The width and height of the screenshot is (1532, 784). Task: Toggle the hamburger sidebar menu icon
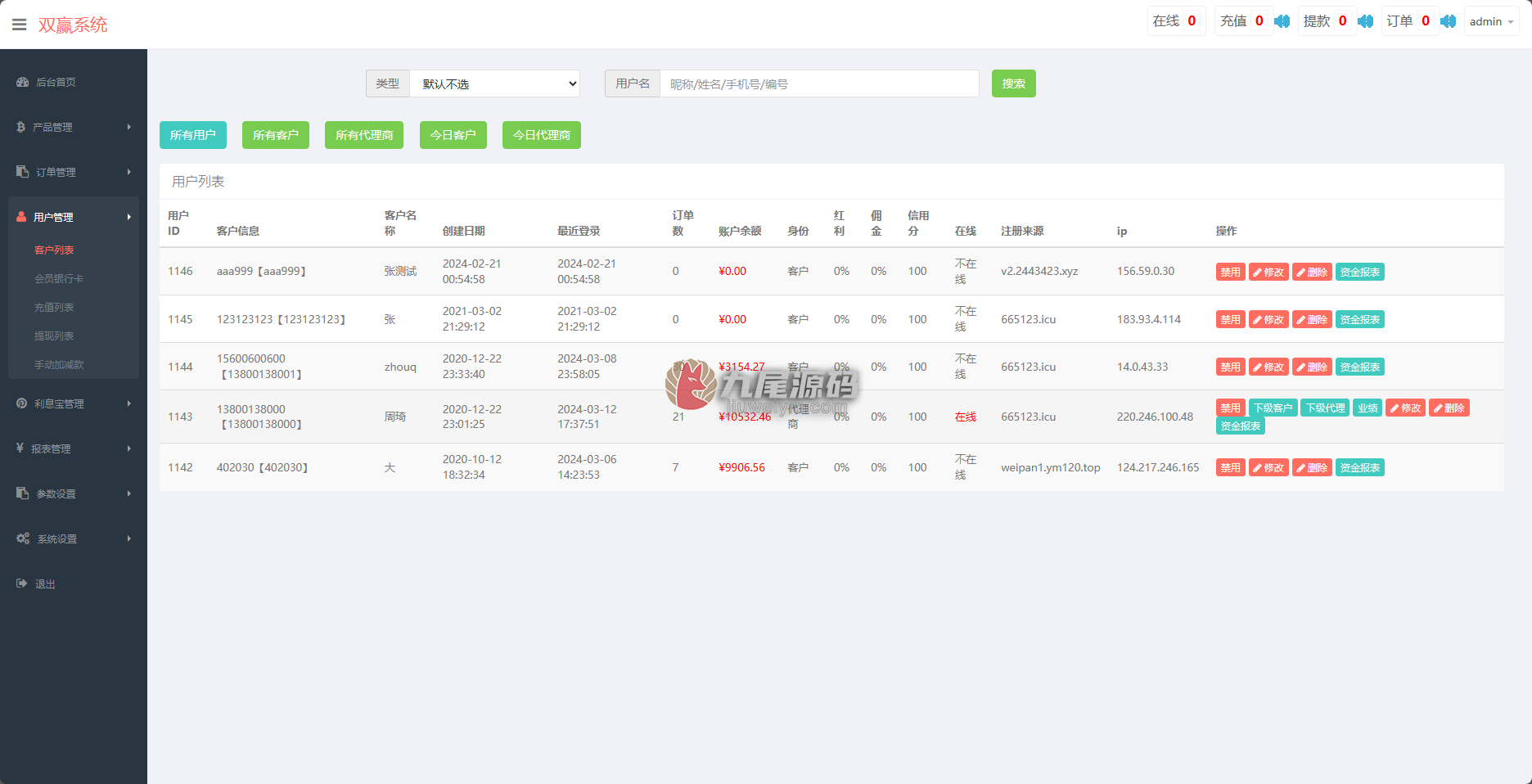pos(20,25)
